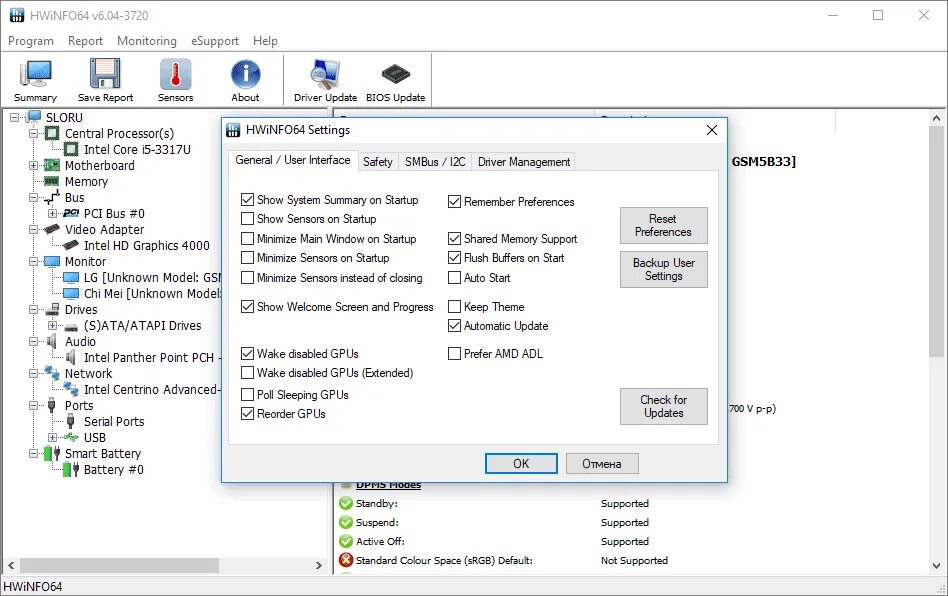Click the Drives icon in the tree

tap(53, 309)
